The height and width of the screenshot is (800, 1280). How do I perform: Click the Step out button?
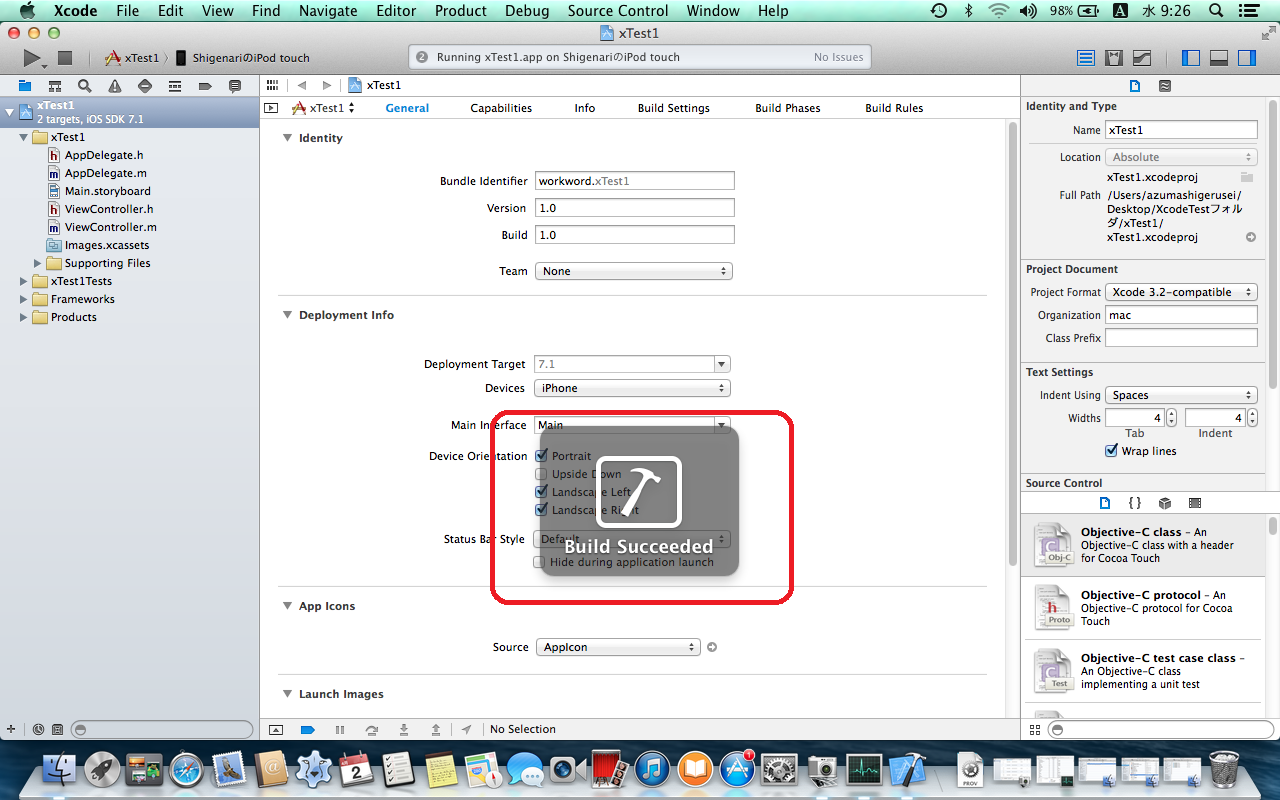(436, 730)
